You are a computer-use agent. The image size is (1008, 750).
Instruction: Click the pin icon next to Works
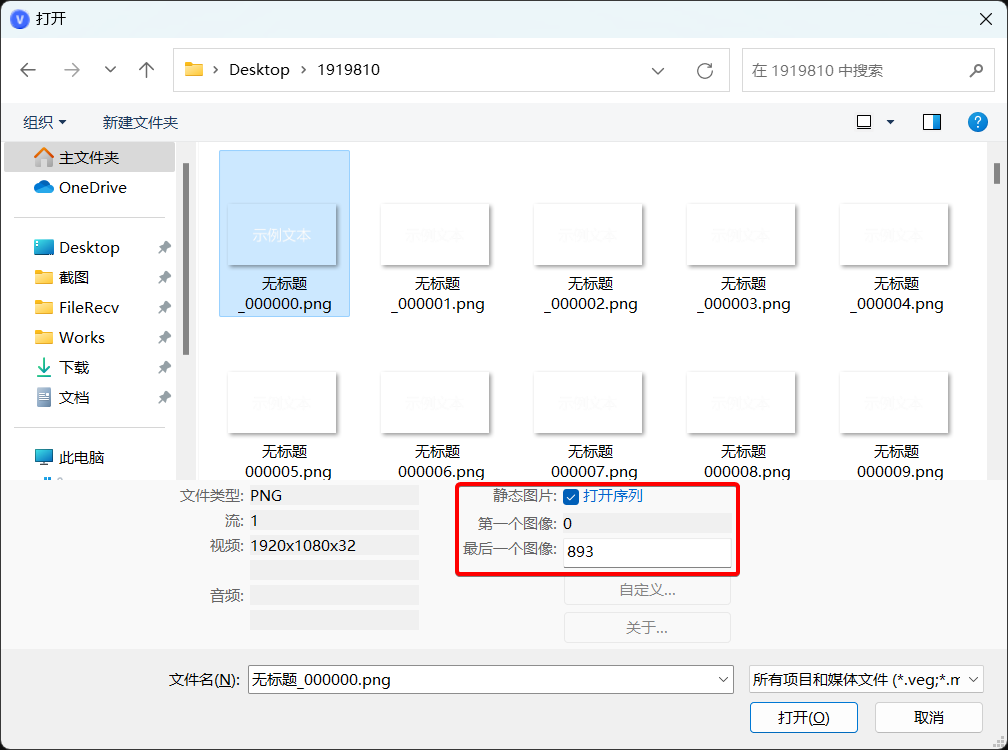(165, 337)
